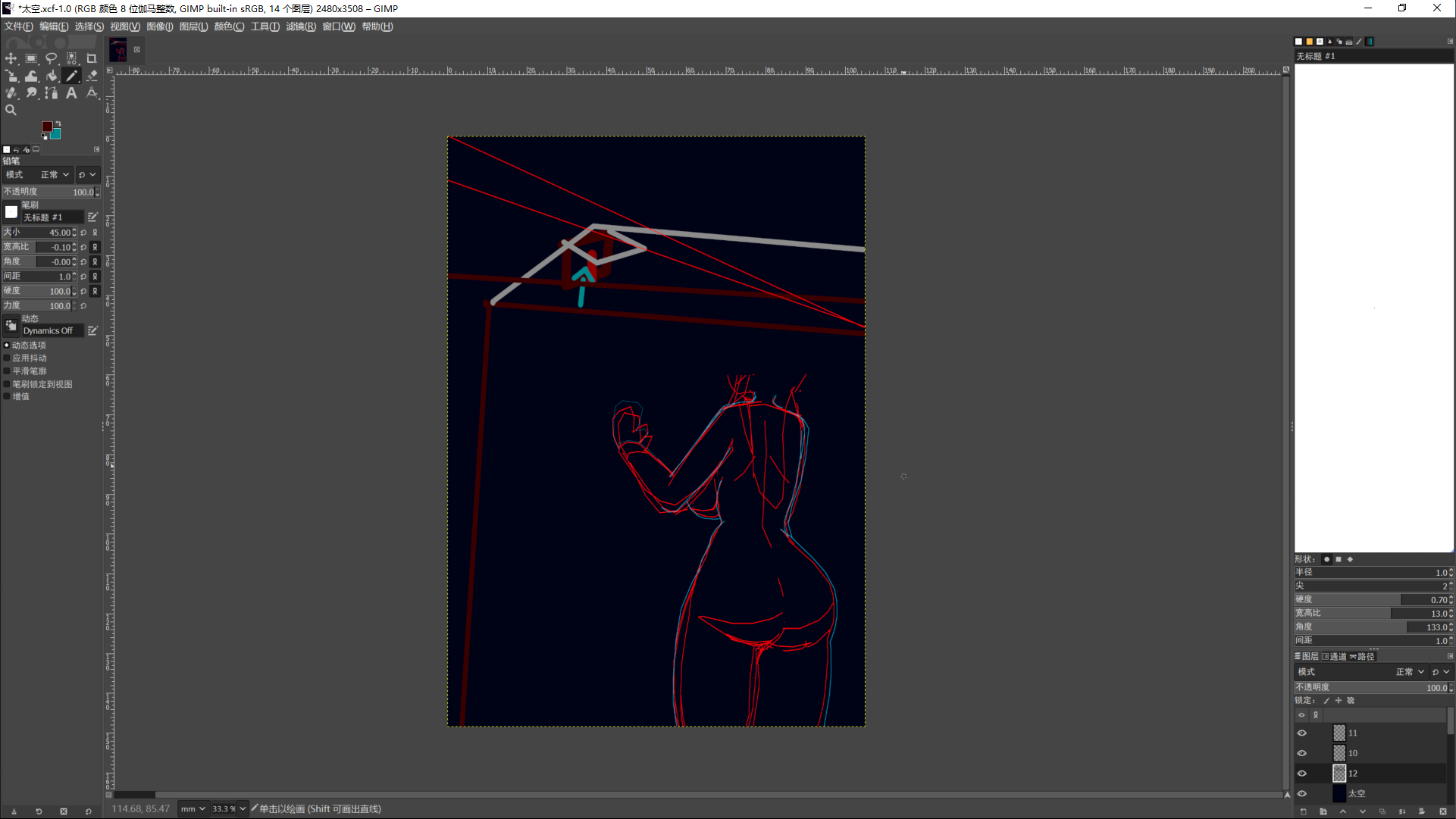
Task: Enable the 平滑笔廓 checkbox
Action: (x=7, y=371)
